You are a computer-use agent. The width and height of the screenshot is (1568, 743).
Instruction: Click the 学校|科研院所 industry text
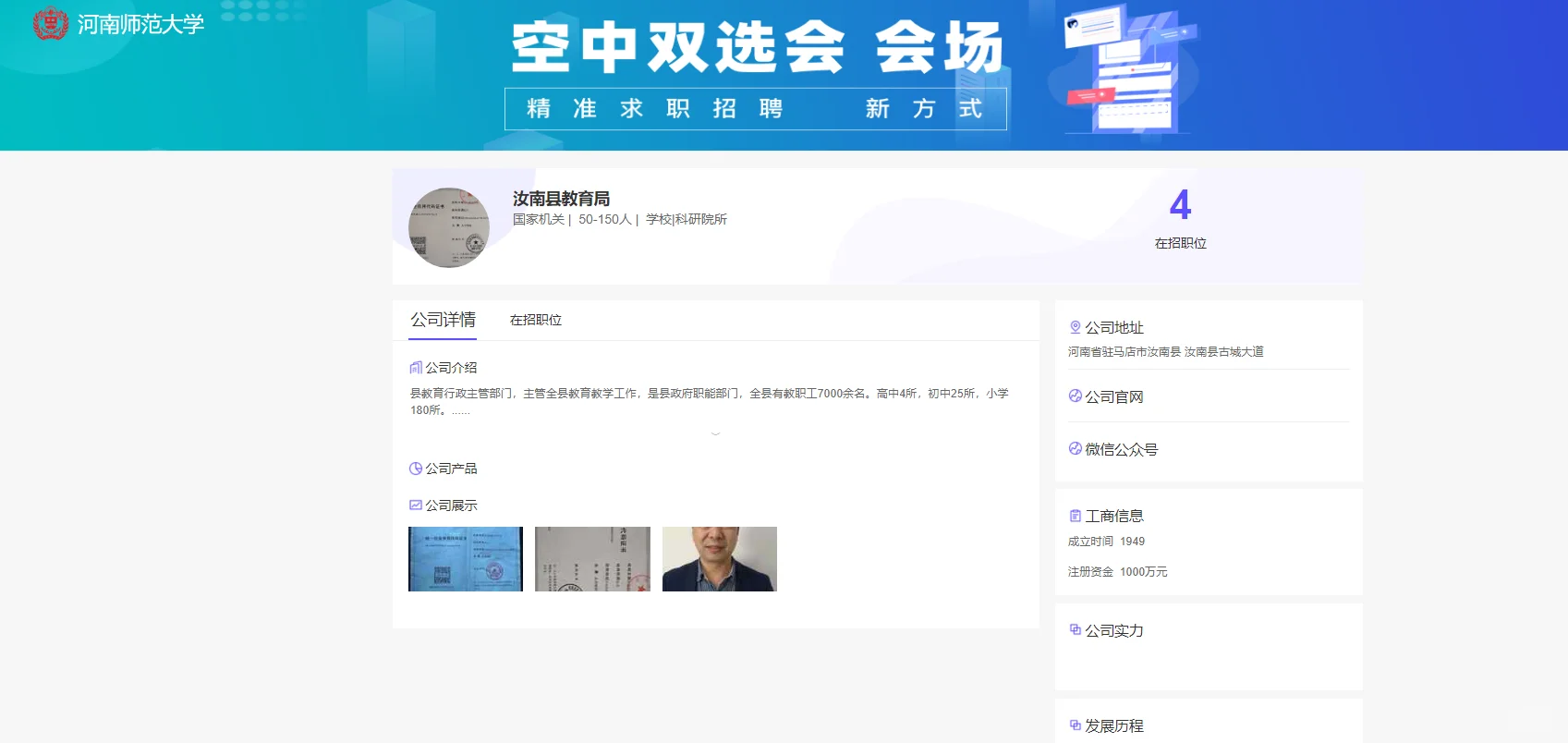tap(687, 219)
